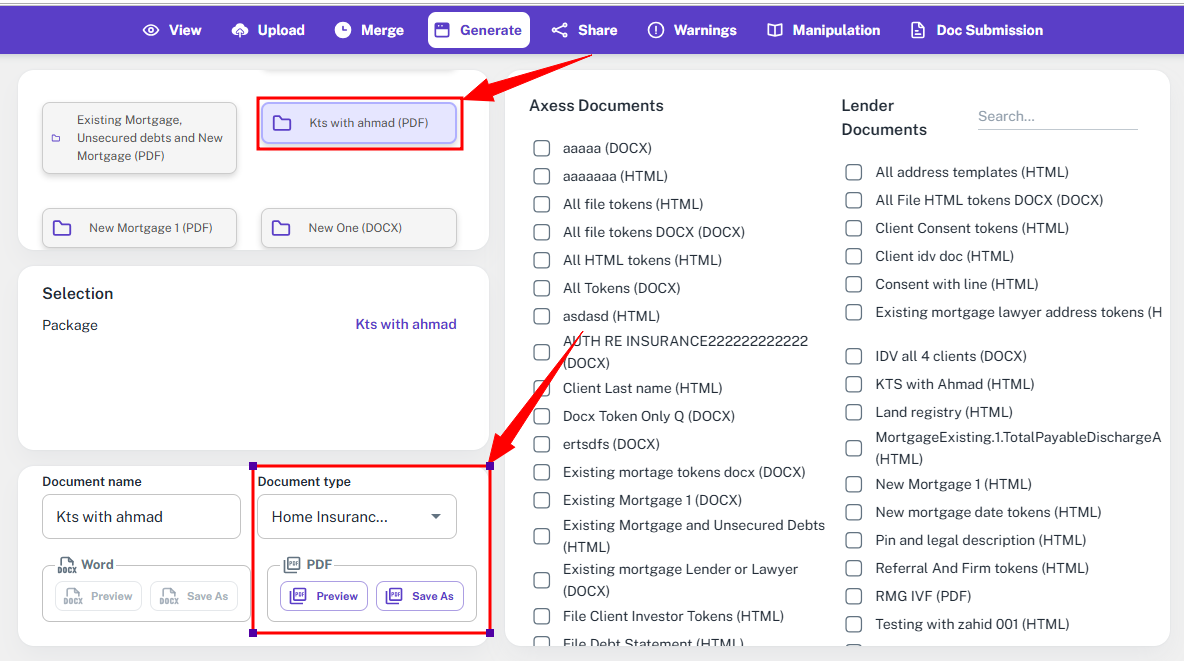Viewport: 1184px width, 661px height.
Task: Click the Lender Documents search field
Action: [x=1057, y=116]
